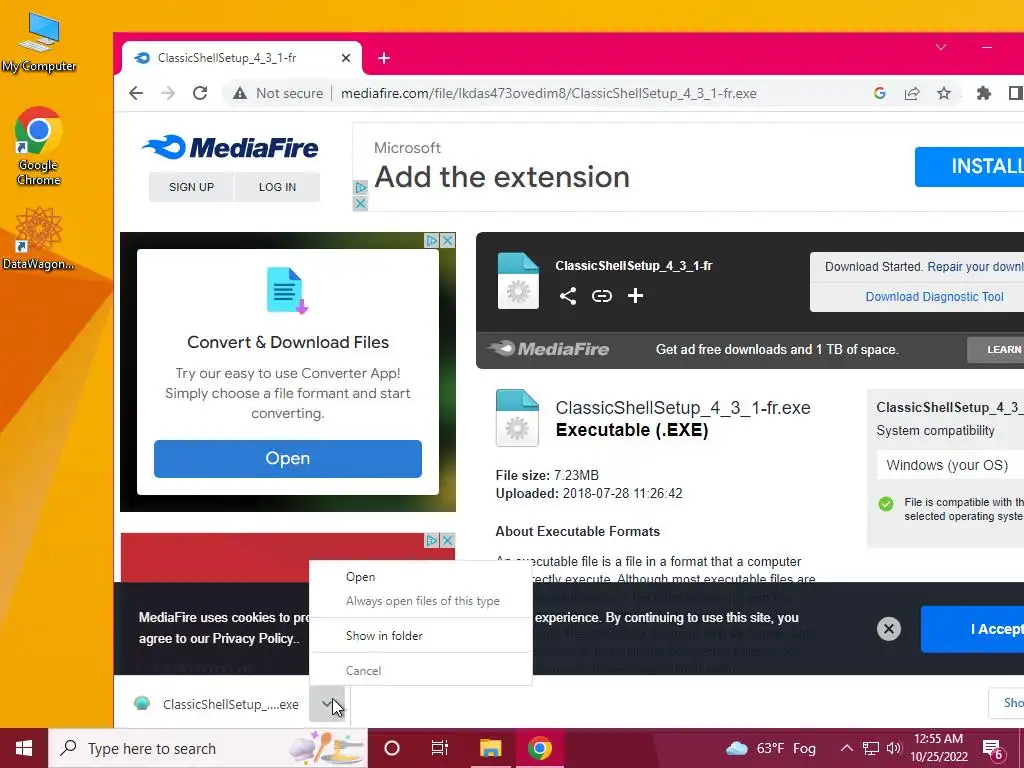Open Chrome's tab search chevron

point(941,47)
